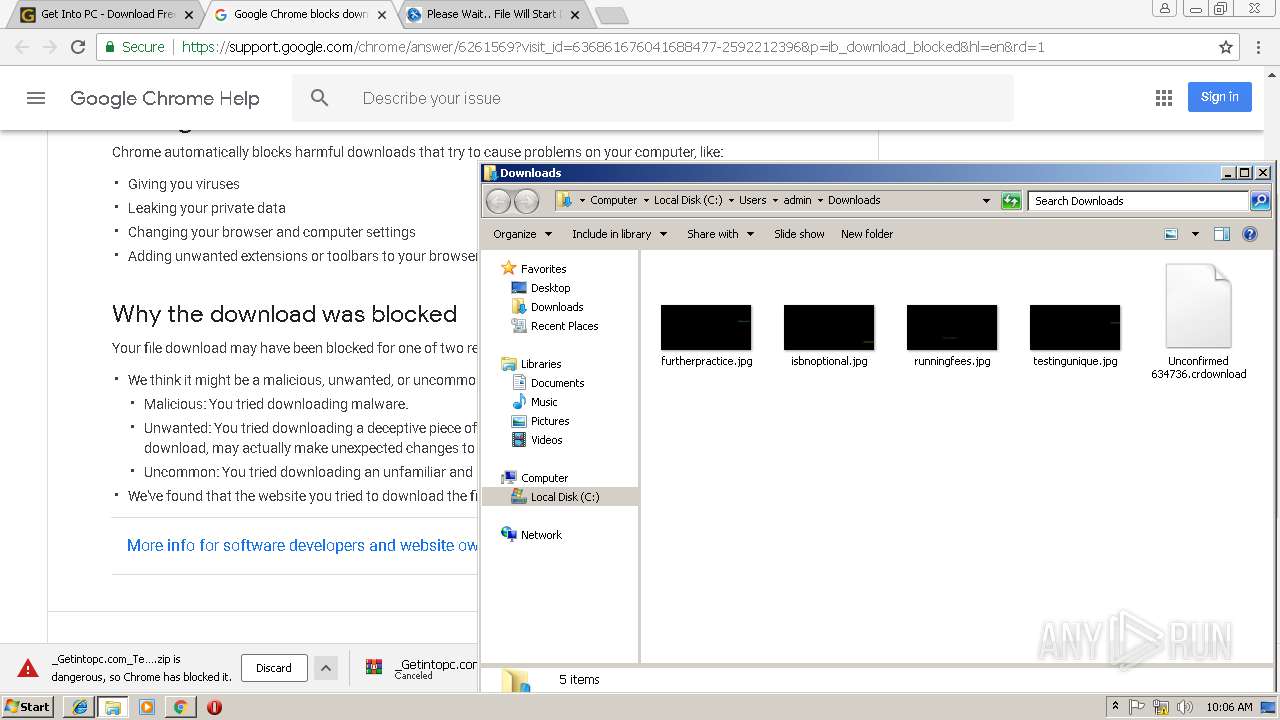Expand the blocked download options arrow
The width and height of the screenshot is (1280, 720).
pos(325,668)
